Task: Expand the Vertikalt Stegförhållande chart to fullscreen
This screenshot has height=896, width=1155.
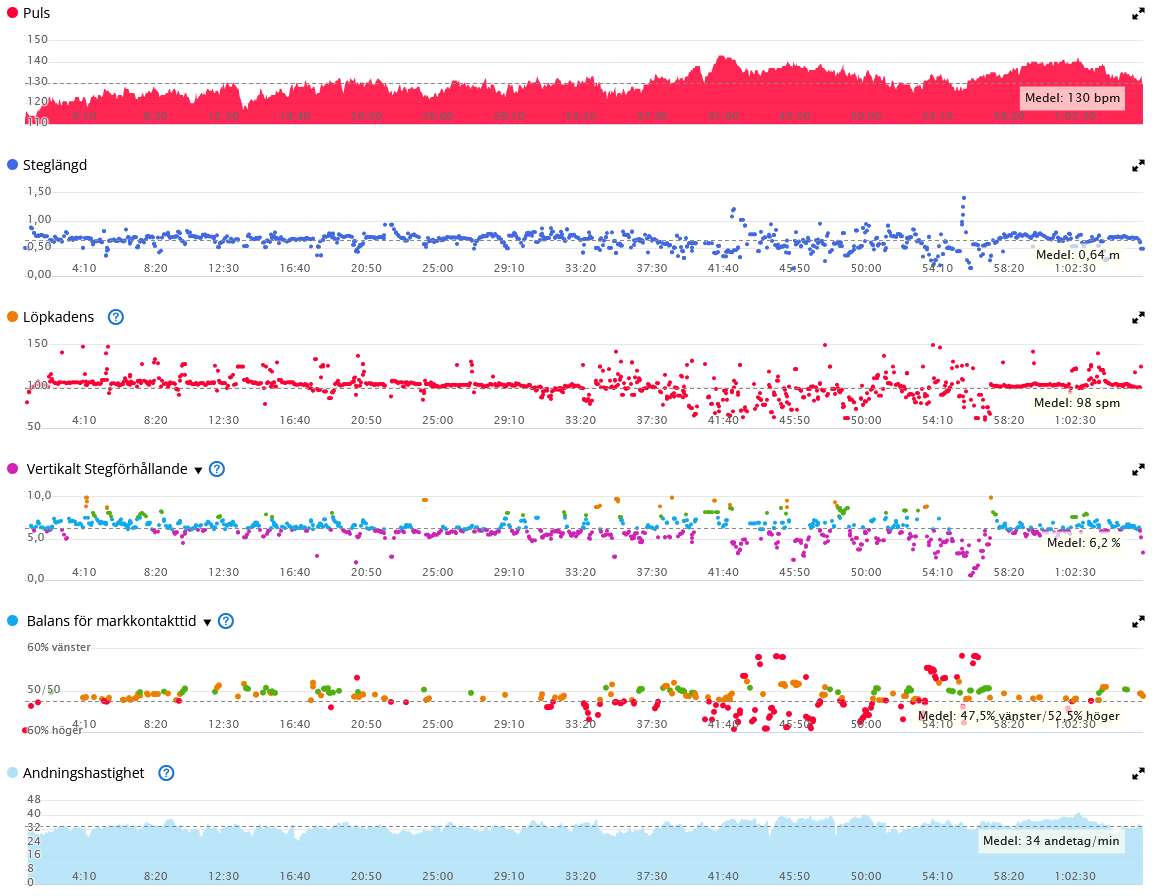Action: (x=1138, y=469)
